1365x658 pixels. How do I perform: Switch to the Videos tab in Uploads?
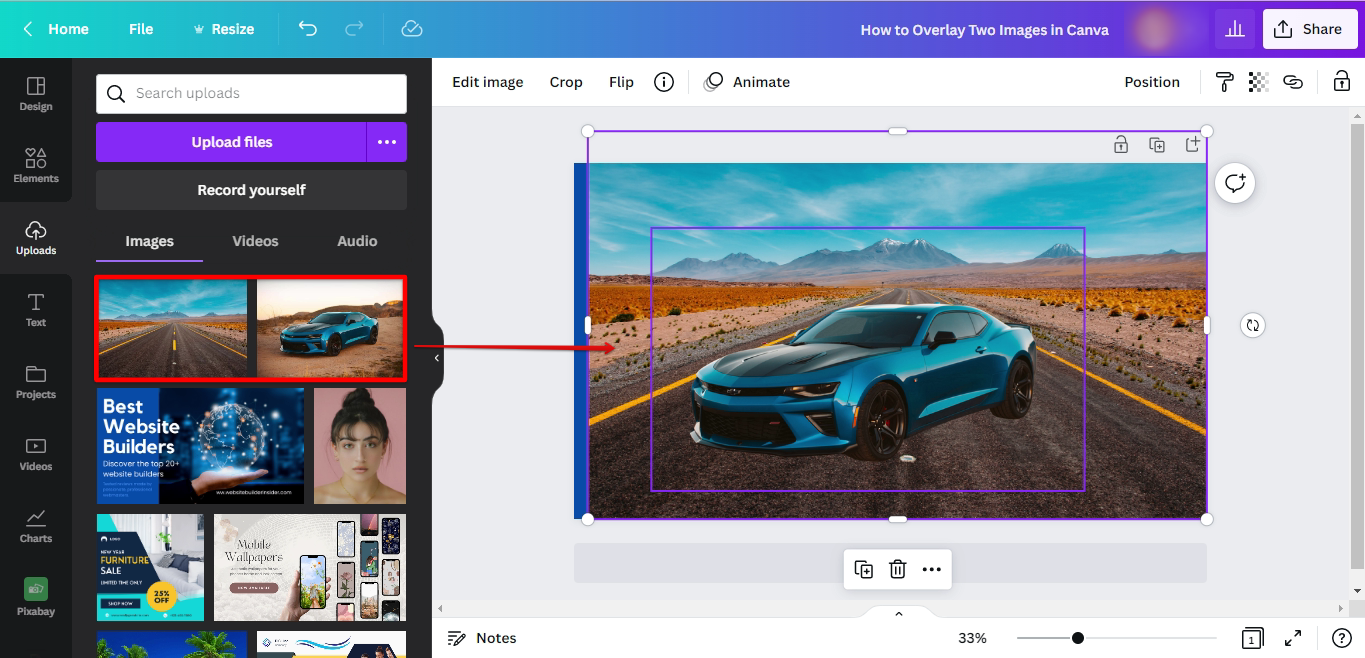tap(255, 241)
